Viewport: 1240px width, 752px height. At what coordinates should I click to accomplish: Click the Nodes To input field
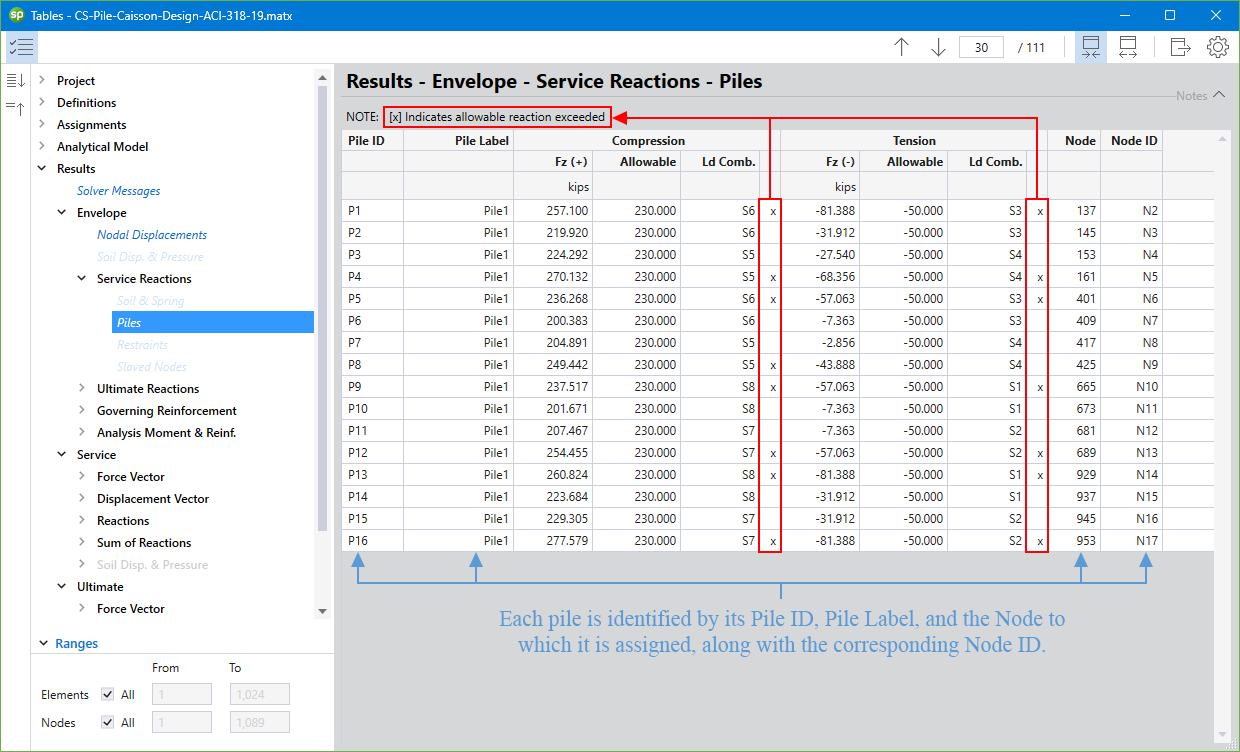click(x=260, y=723)
